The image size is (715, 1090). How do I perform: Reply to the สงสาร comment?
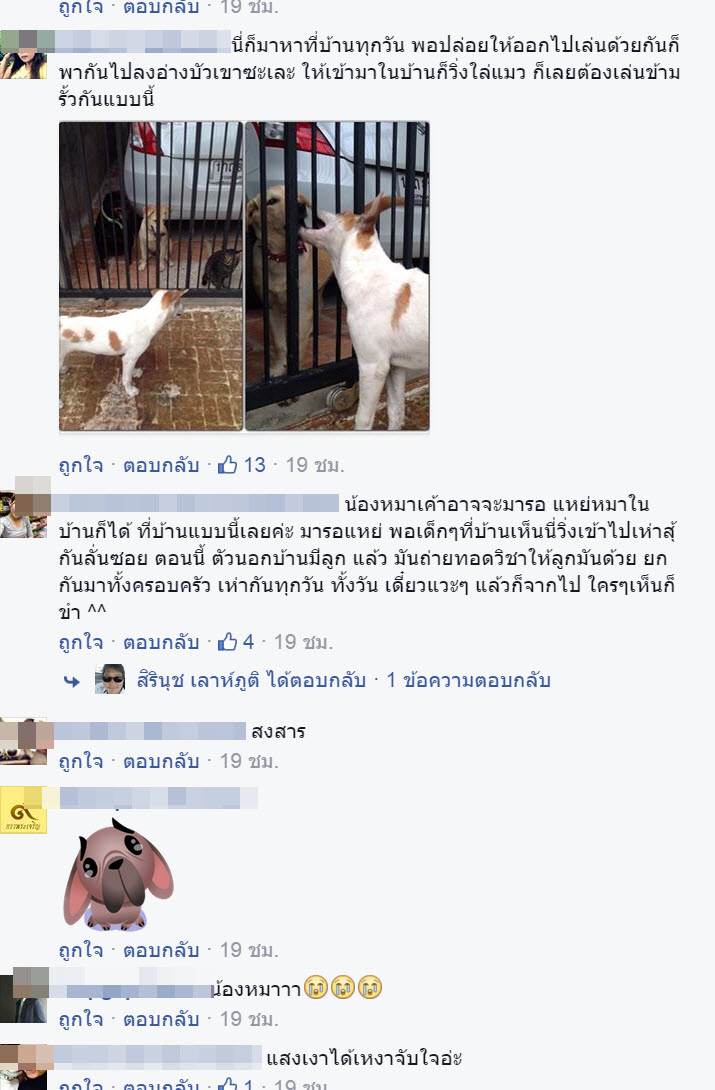coord(161,761)
